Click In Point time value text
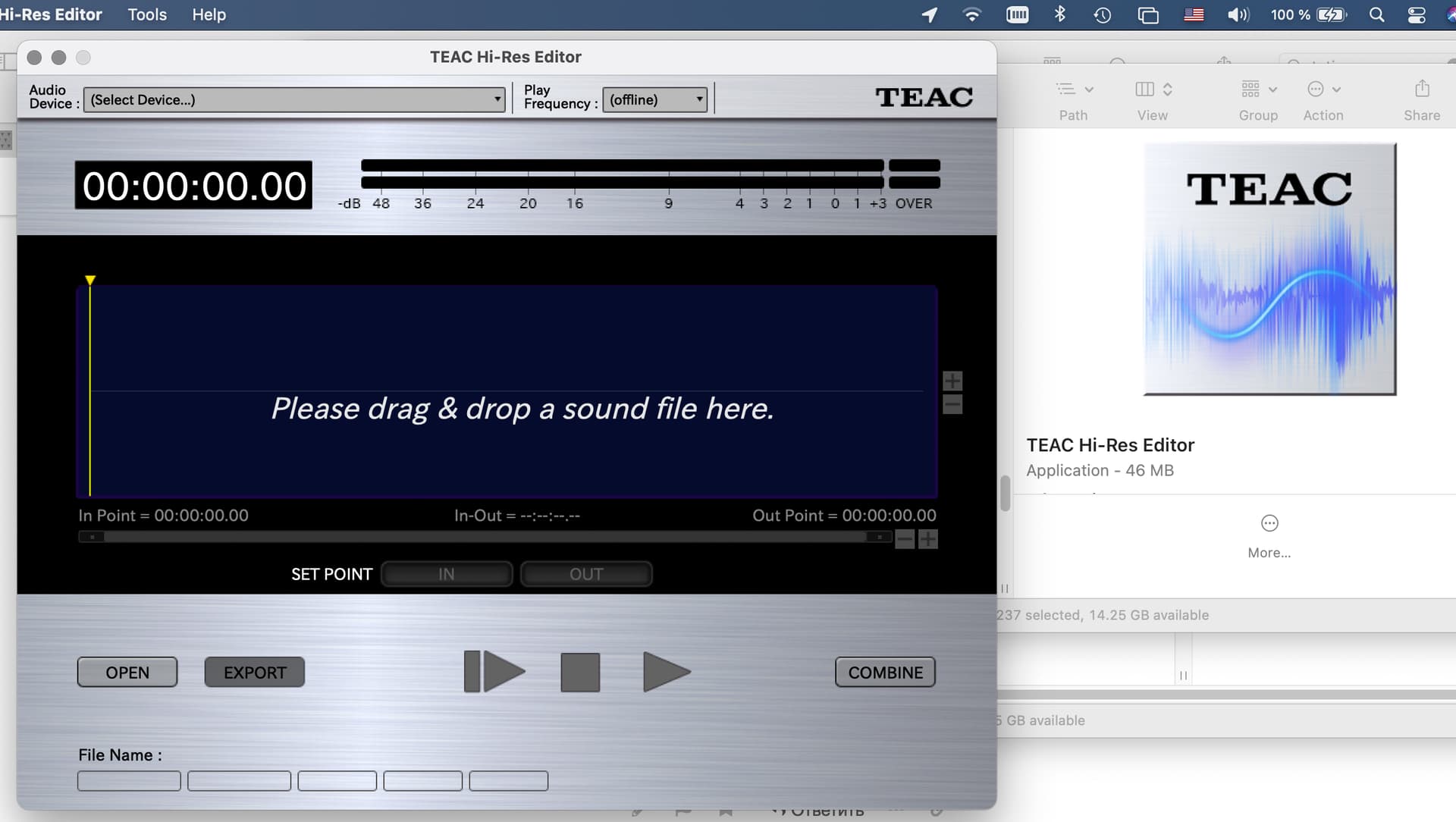 tap(201, 516)
